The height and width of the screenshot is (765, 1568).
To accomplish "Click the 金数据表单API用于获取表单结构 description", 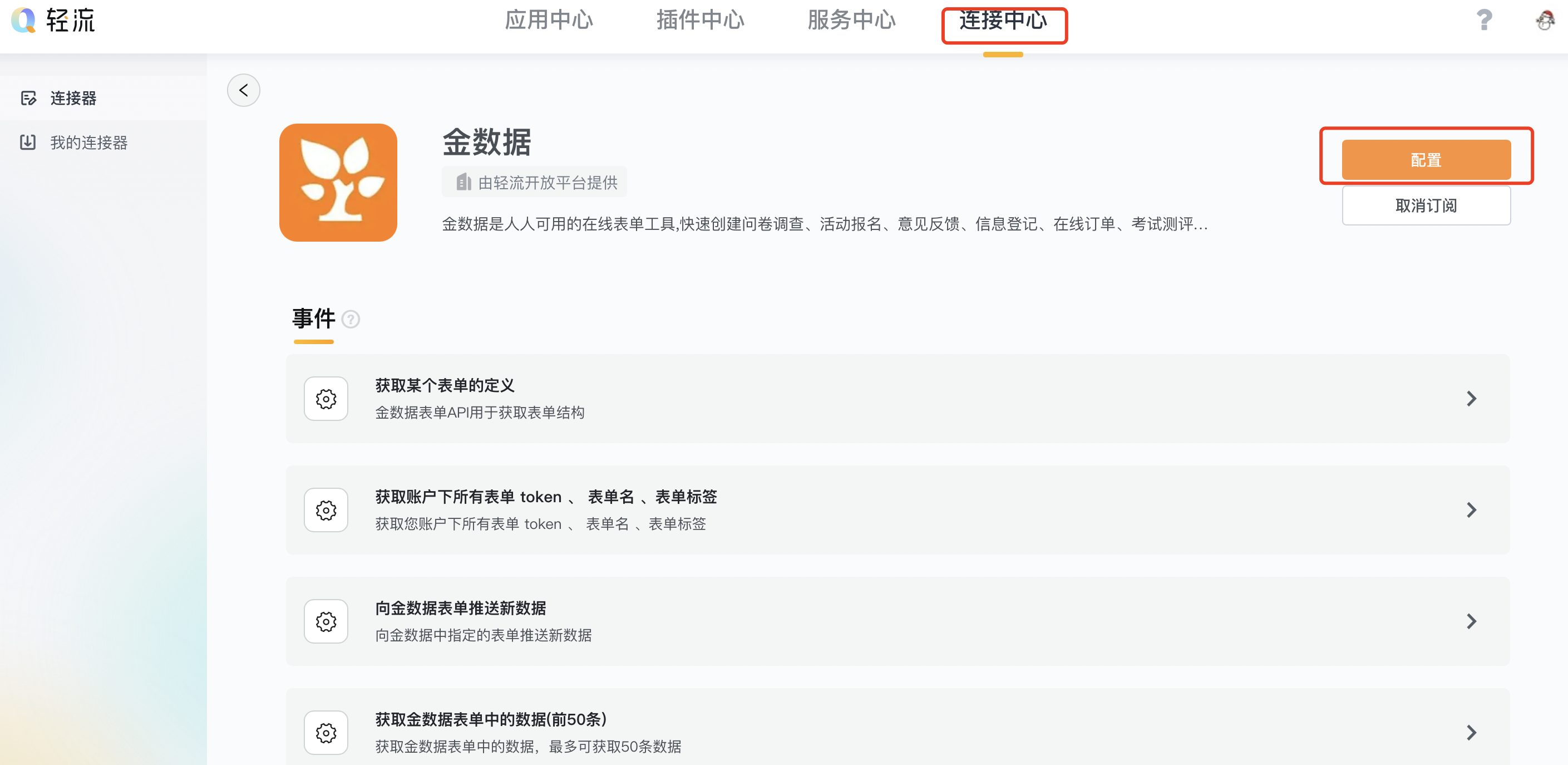I will pos(480,413).
